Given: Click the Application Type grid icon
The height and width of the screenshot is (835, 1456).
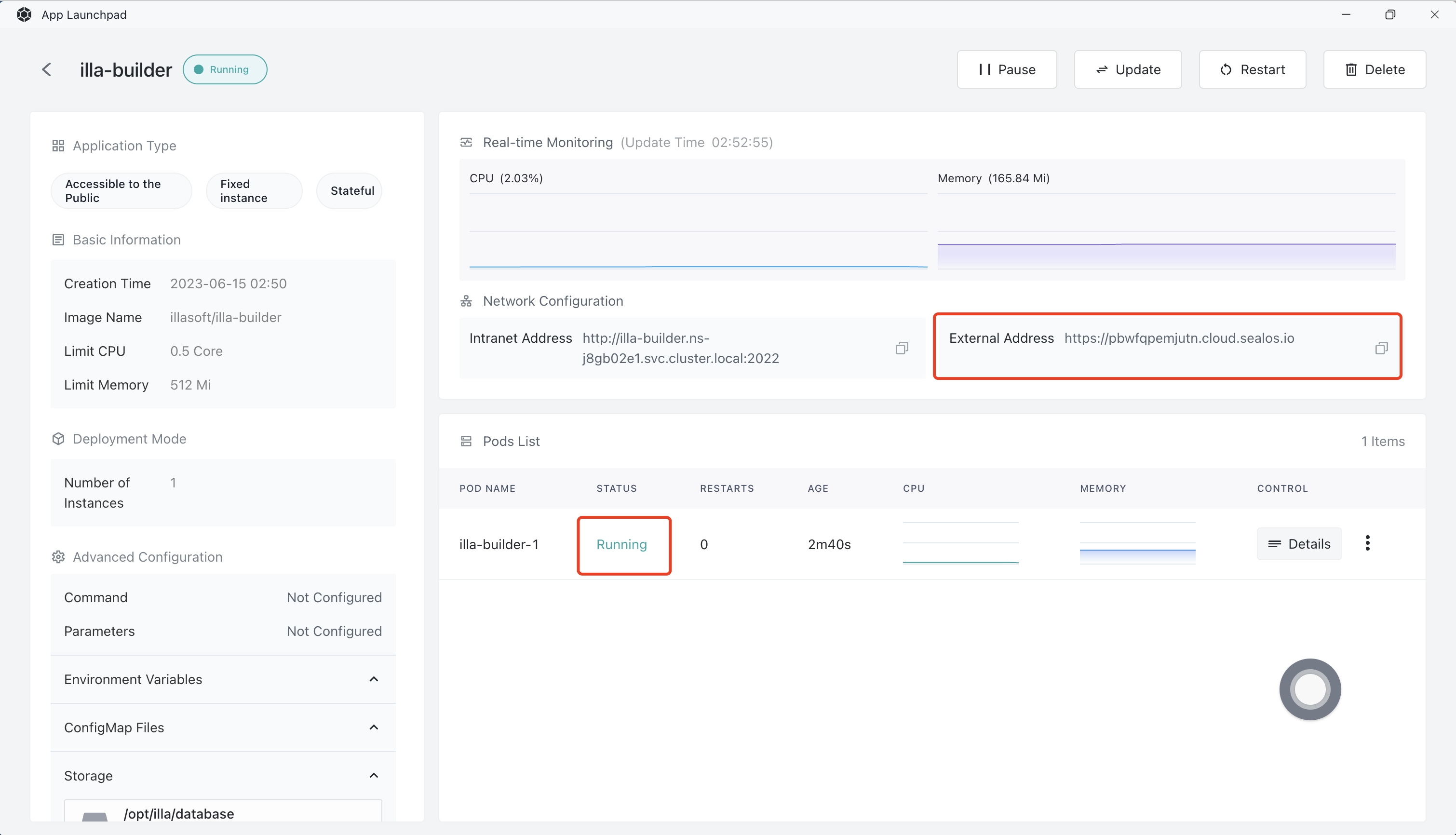Looking at the screenshot, I should click(58, 146).
